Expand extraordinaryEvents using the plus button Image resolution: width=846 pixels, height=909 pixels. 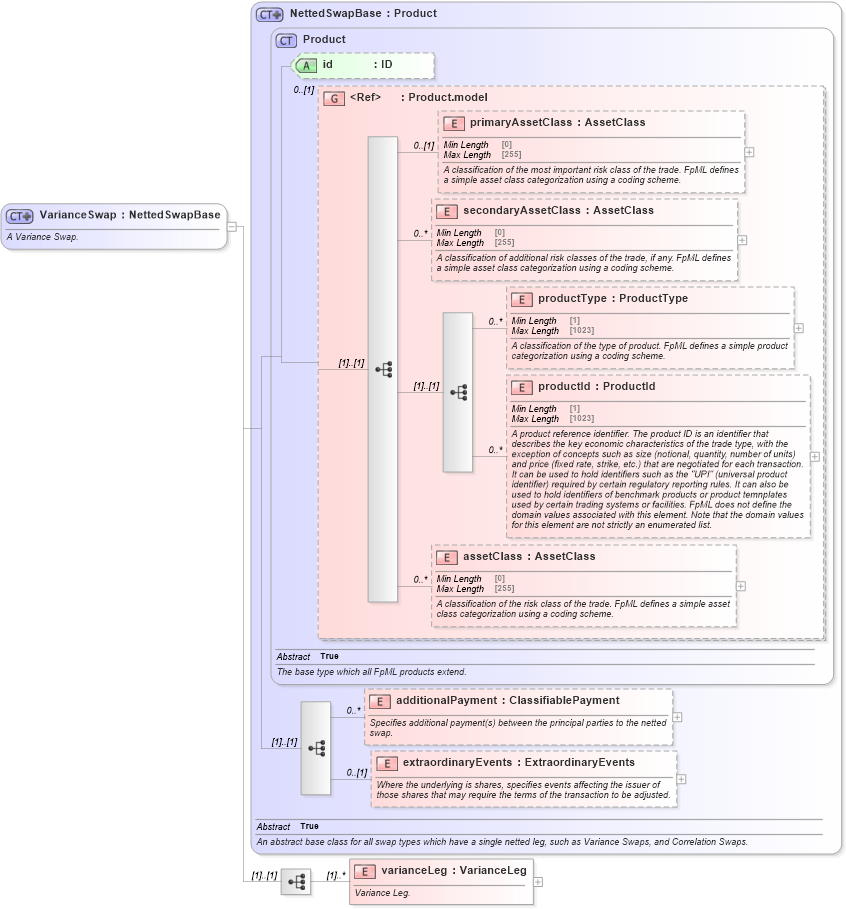click(x=680, y=778)
